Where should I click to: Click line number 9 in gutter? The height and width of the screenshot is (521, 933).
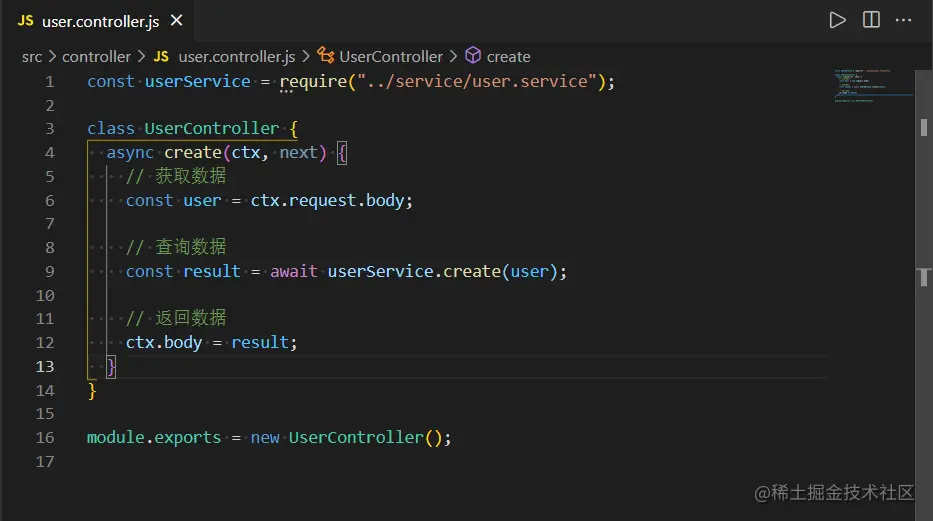click(x=49, y=272)
